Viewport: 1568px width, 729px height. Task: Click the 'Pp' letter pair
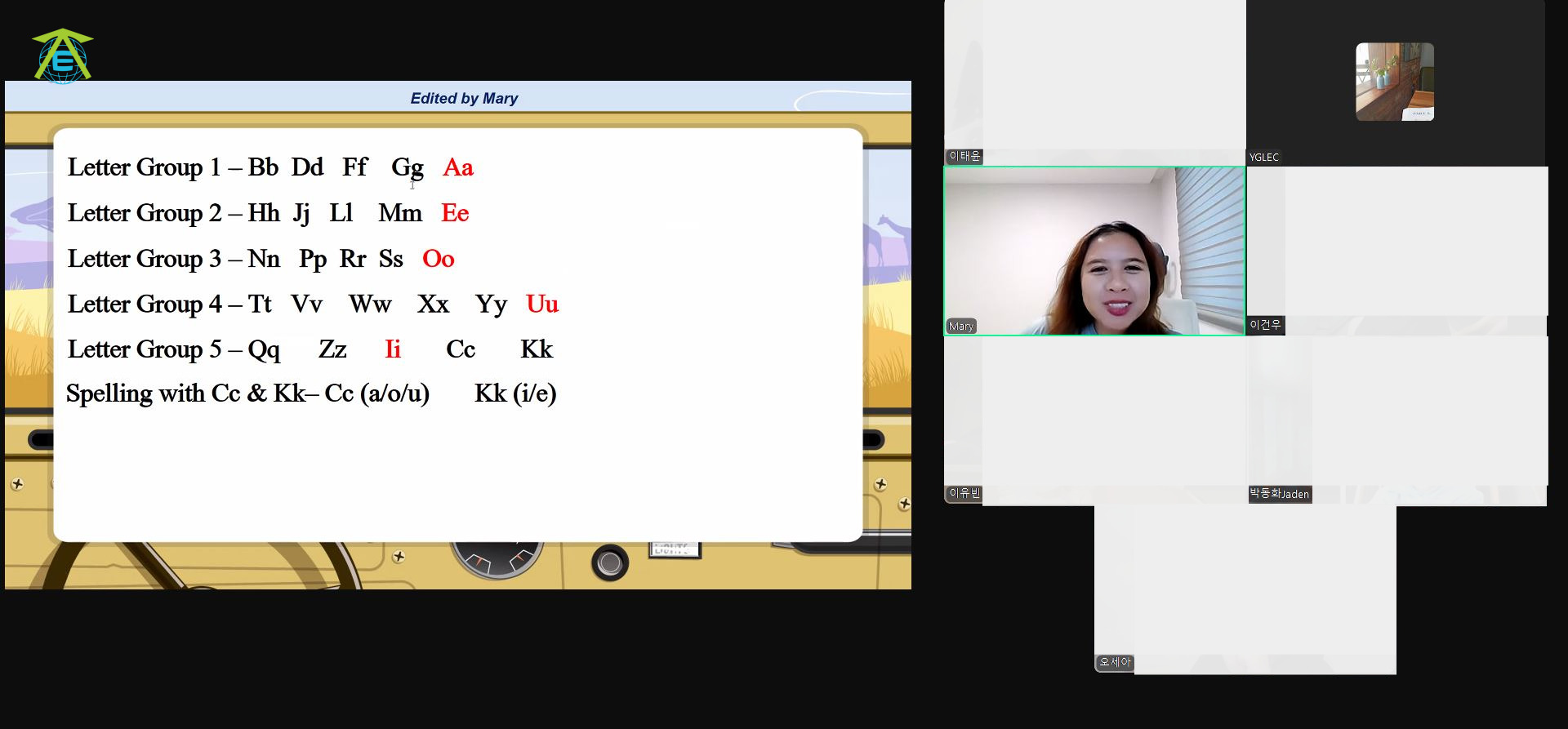pos(313,260)
